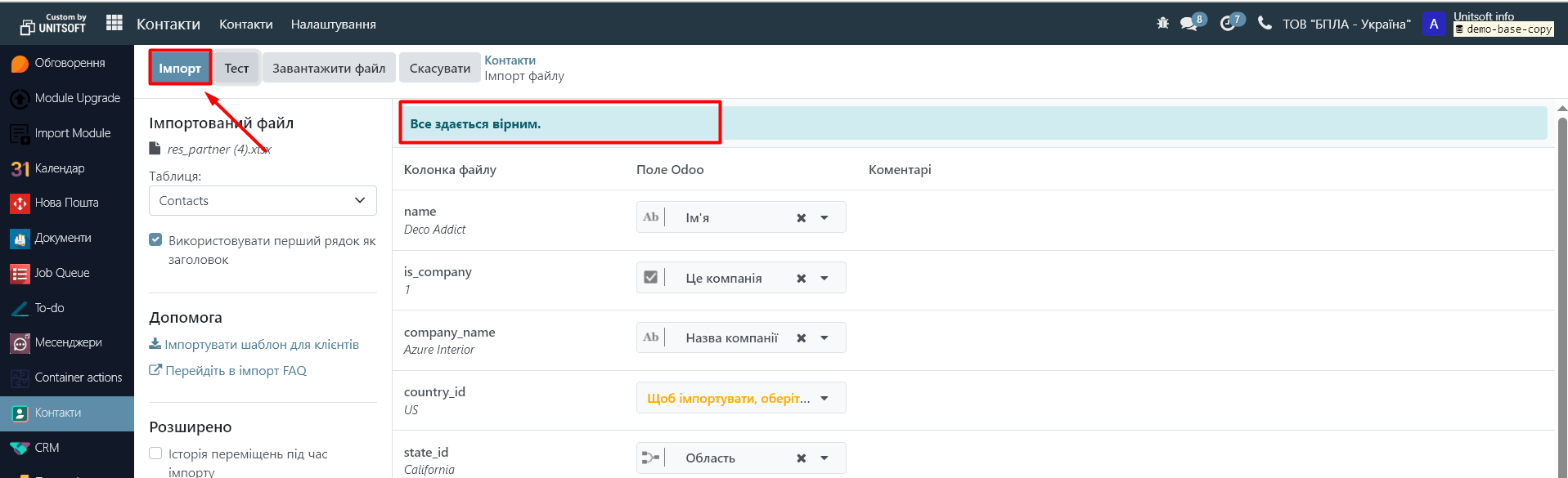Click the phone icon in top bar
Screen dimensions: 1568x478
(1265, 24)
